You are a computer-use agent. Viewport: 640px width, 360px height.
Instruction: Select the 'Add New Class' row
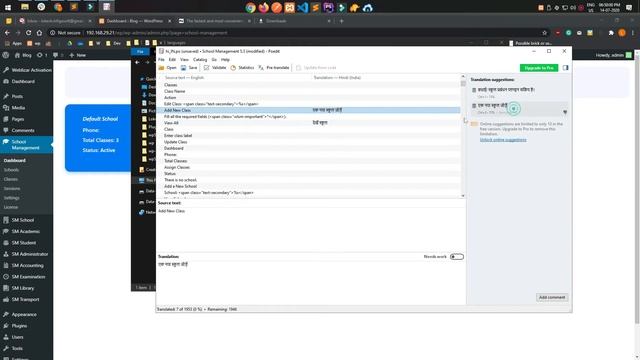coord(310,110)
